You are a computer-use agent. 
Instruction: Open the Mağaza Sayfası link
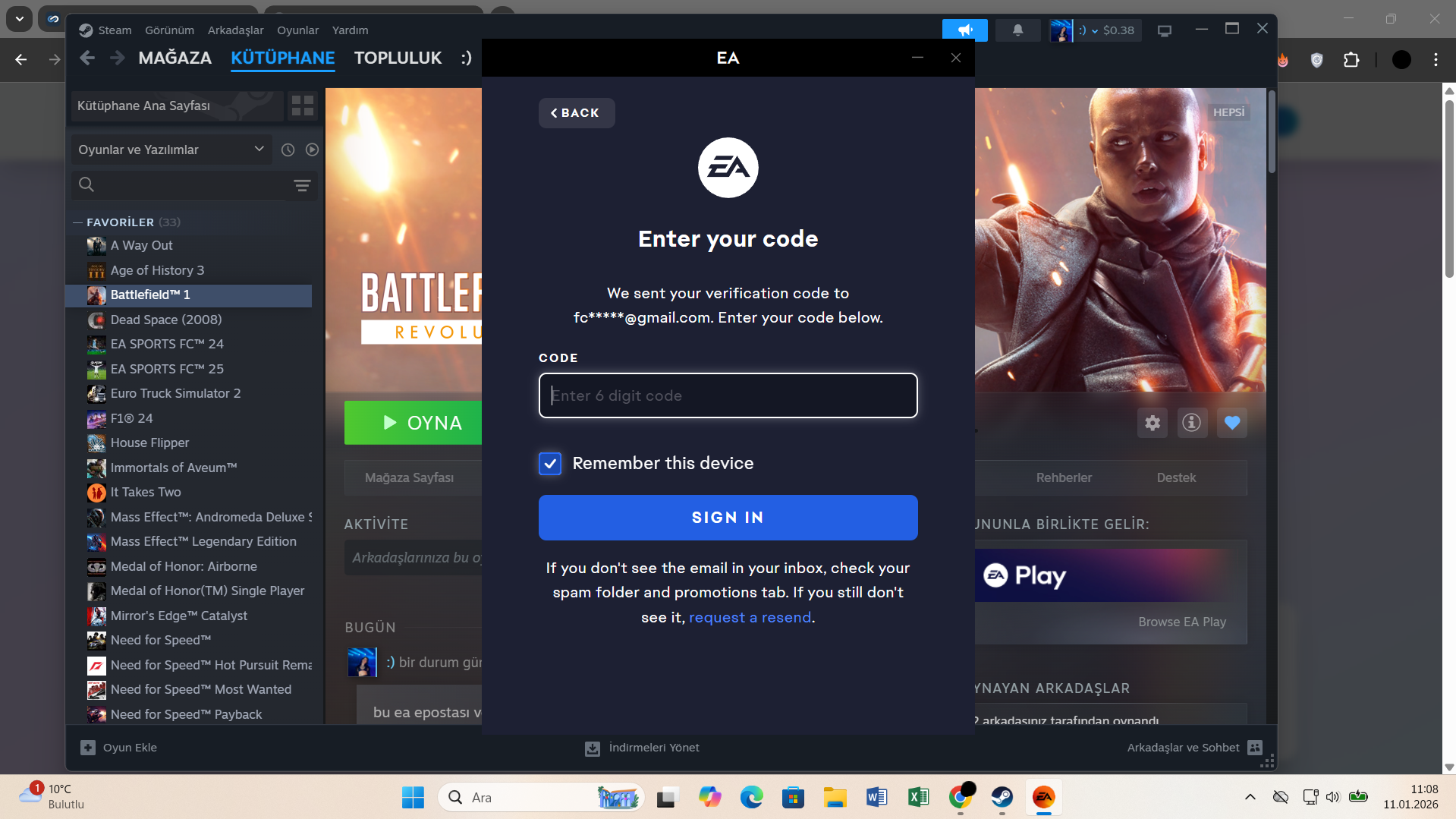coord(409,477)
